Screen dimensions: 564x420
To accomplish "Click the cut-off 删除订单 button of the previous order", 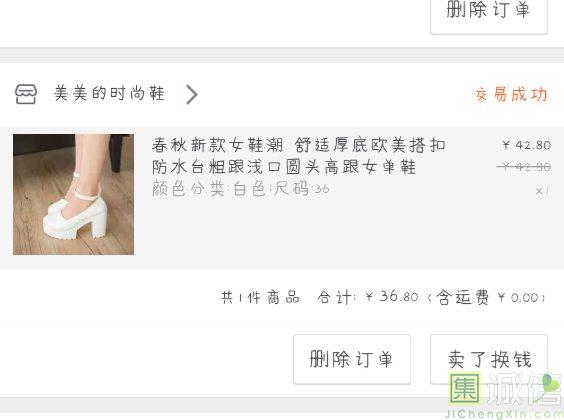I will [x=489, y=17].
